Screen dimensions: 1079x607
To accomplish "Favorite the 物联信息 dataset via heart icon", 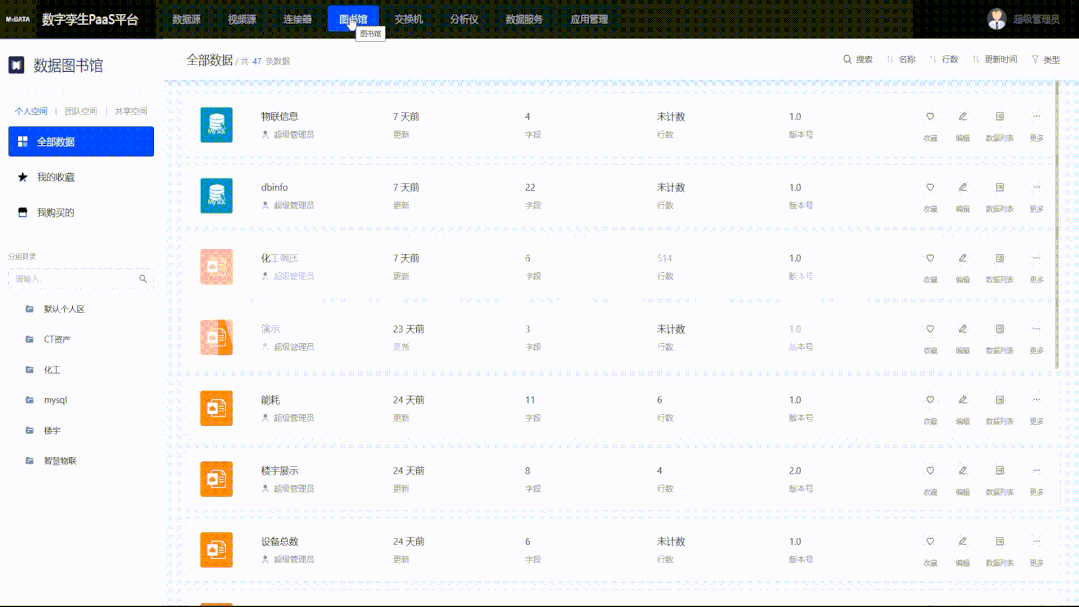I will (930, 117).
